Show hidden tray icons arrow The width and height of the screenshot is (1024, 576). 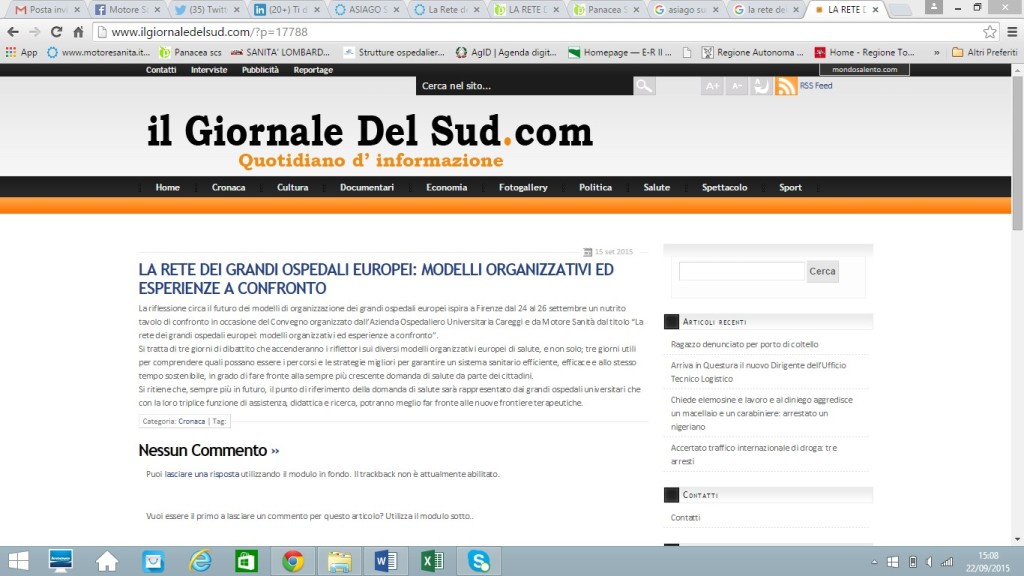pyautogui.click(x=874, y=562)
